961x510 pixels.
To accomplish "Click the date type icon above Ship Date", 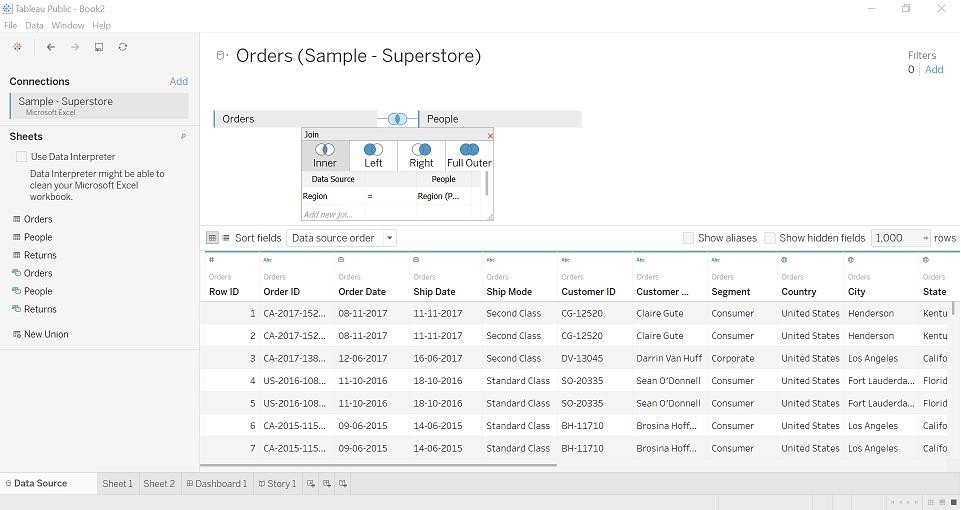I will (416, 260).
